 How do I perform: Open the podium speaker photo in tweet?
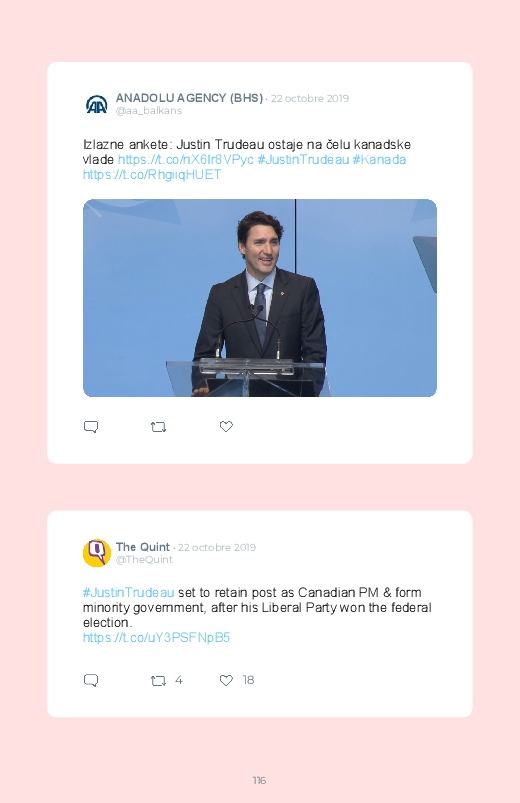[260, 298]
